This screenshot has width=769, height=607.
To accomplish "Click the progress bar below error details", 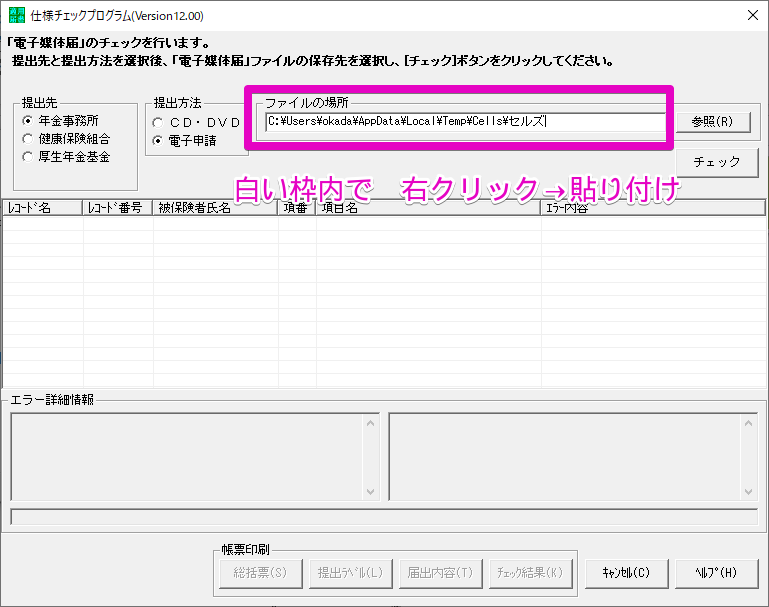I will click(x=384, y=517).
